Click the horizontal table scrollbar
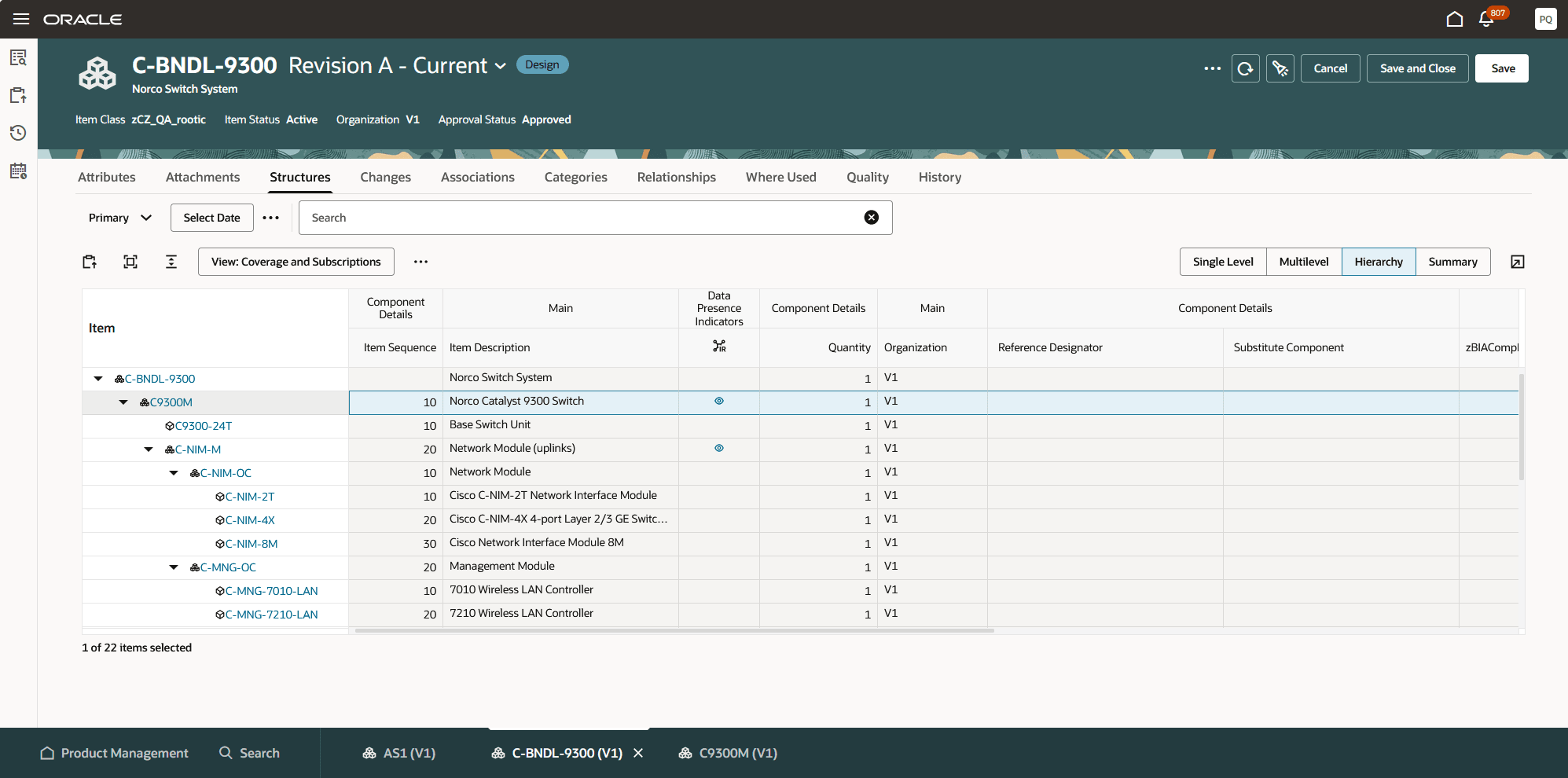Viewport: 1568px width, 778px height. point(674,630)
